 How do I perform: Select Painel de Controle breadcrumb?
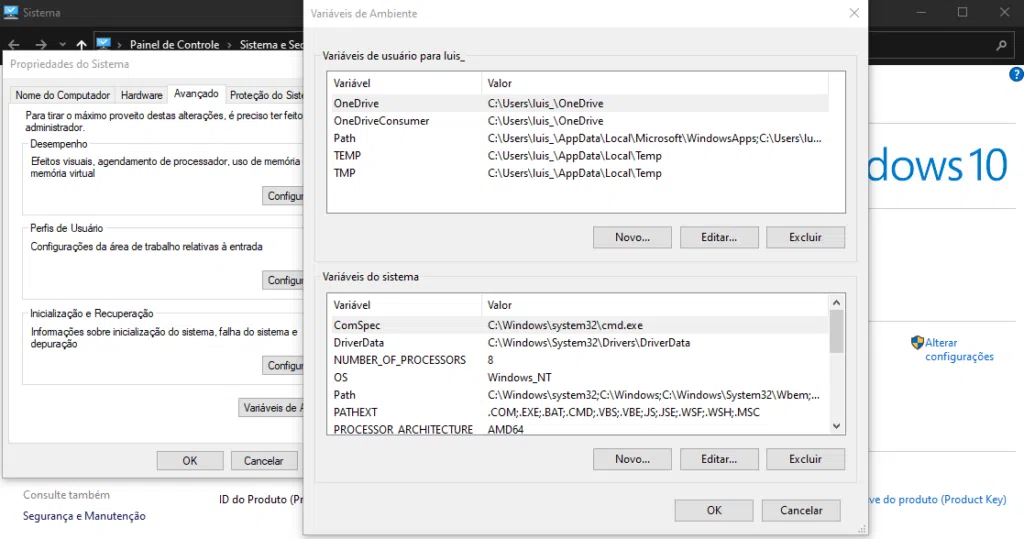tap(174, 44)
